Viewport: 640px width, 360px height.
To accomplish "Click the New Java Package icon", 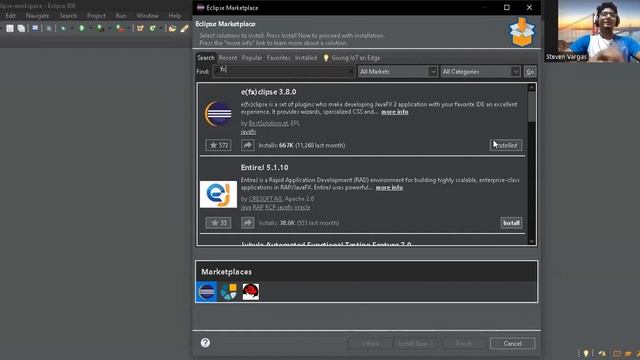I will coord(140,28).
